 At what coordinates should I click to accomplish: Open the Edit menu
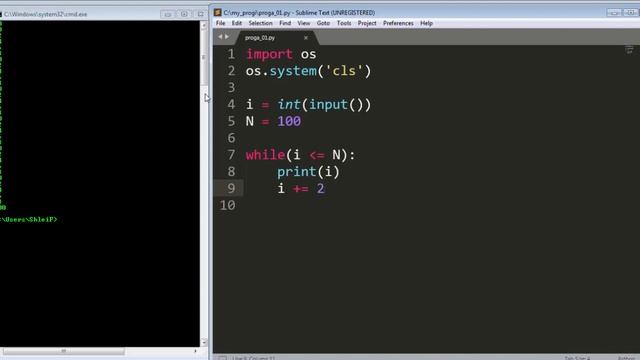click(x=237, y=23)
